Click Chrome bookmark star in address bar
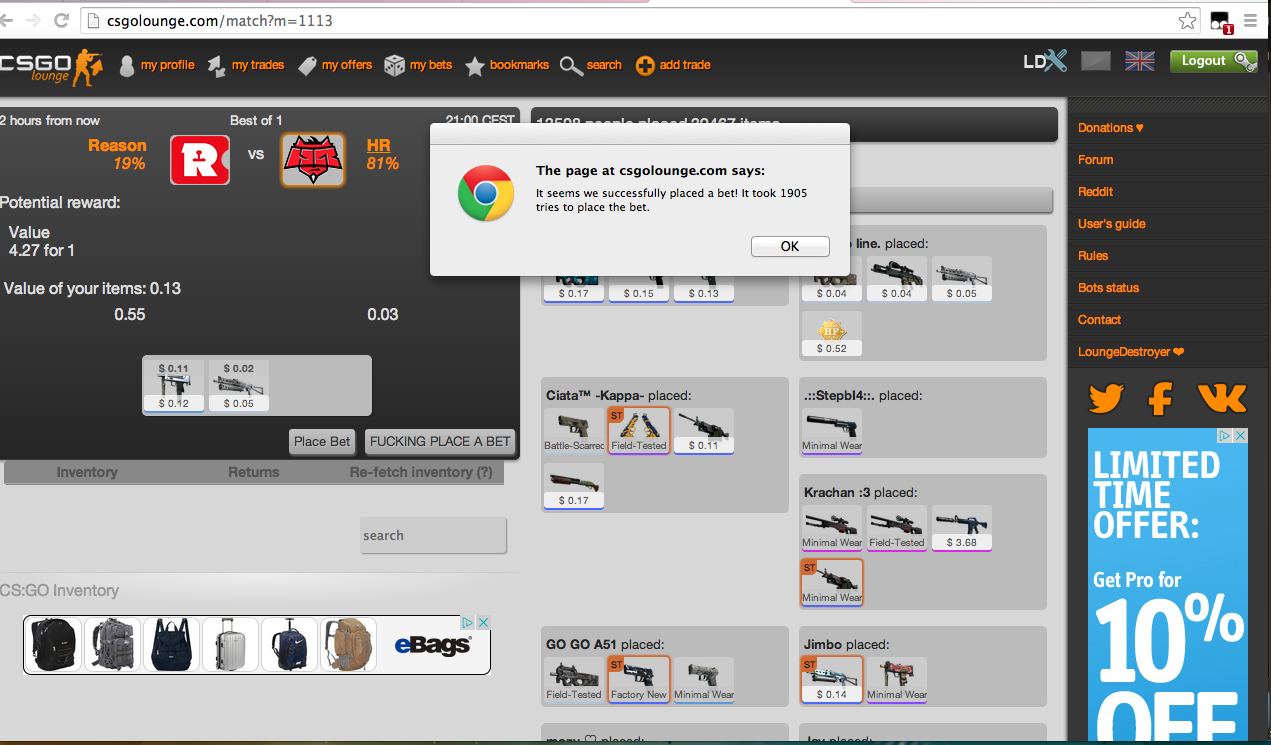The height and width of the screenshot is (745, 1271). coord(1187,20)
